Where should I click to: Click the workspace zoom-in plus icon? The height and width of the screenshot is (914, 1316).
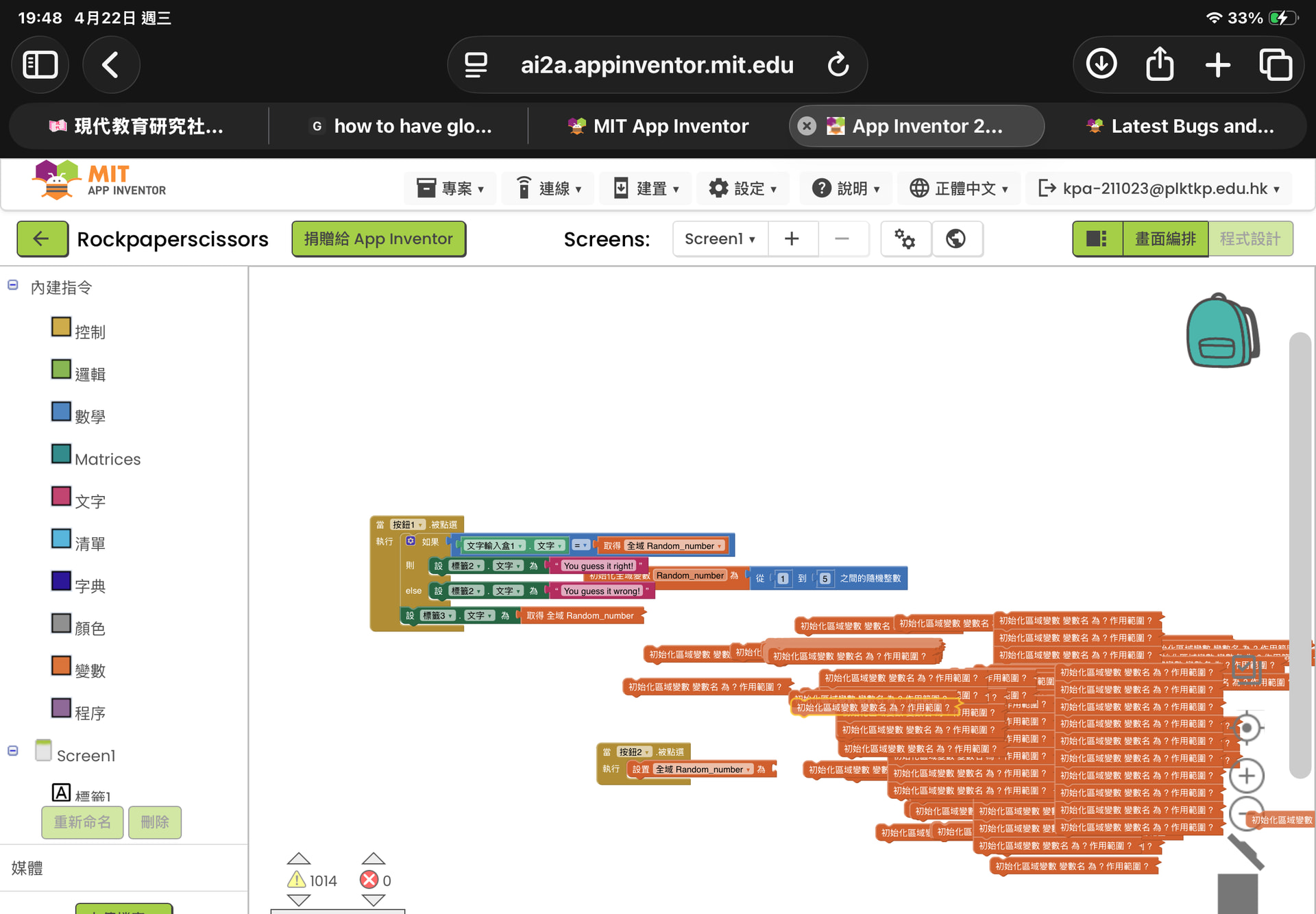1246,776
